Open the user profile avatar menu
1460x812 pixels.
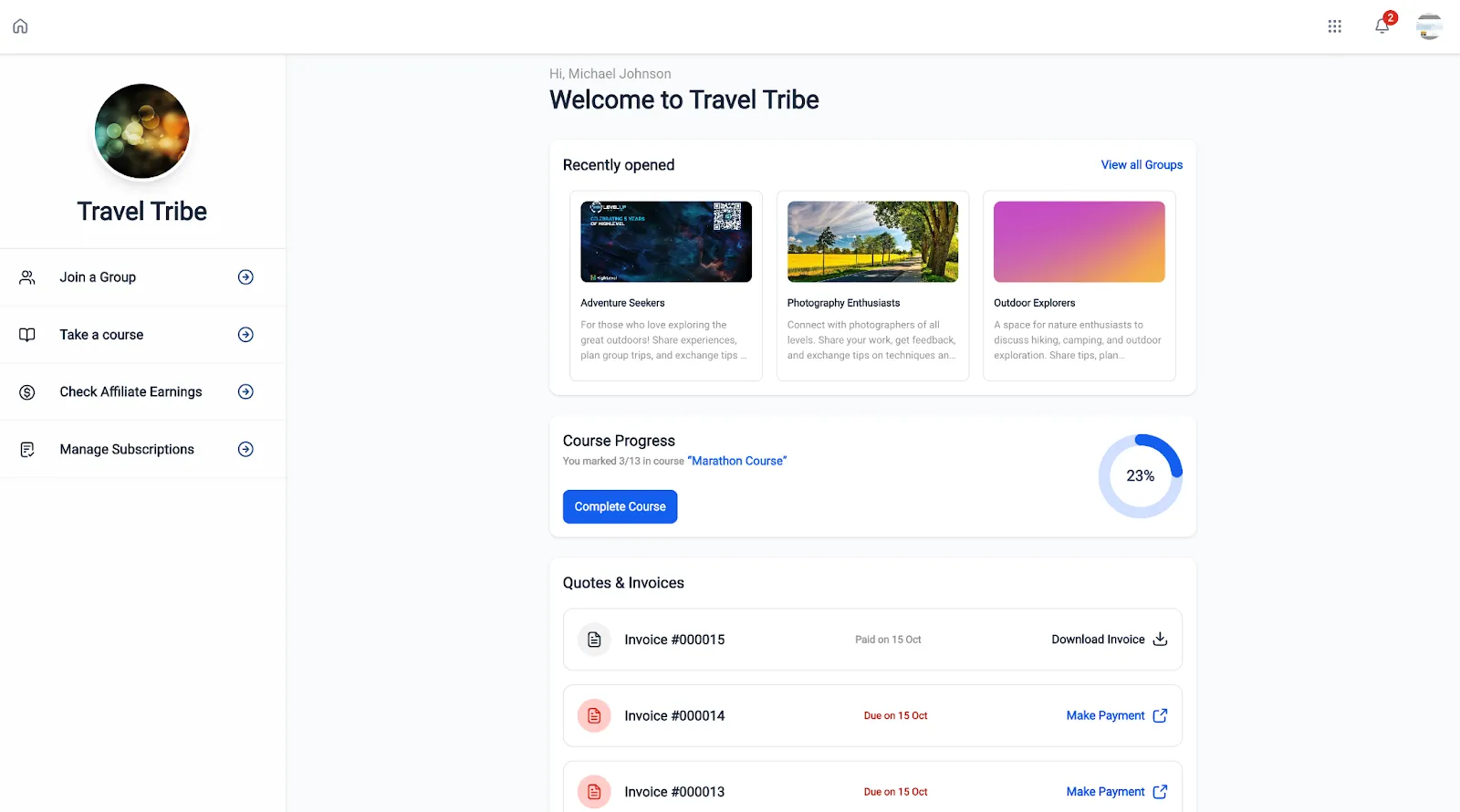pyautogui.click(x=1429, y=26)
